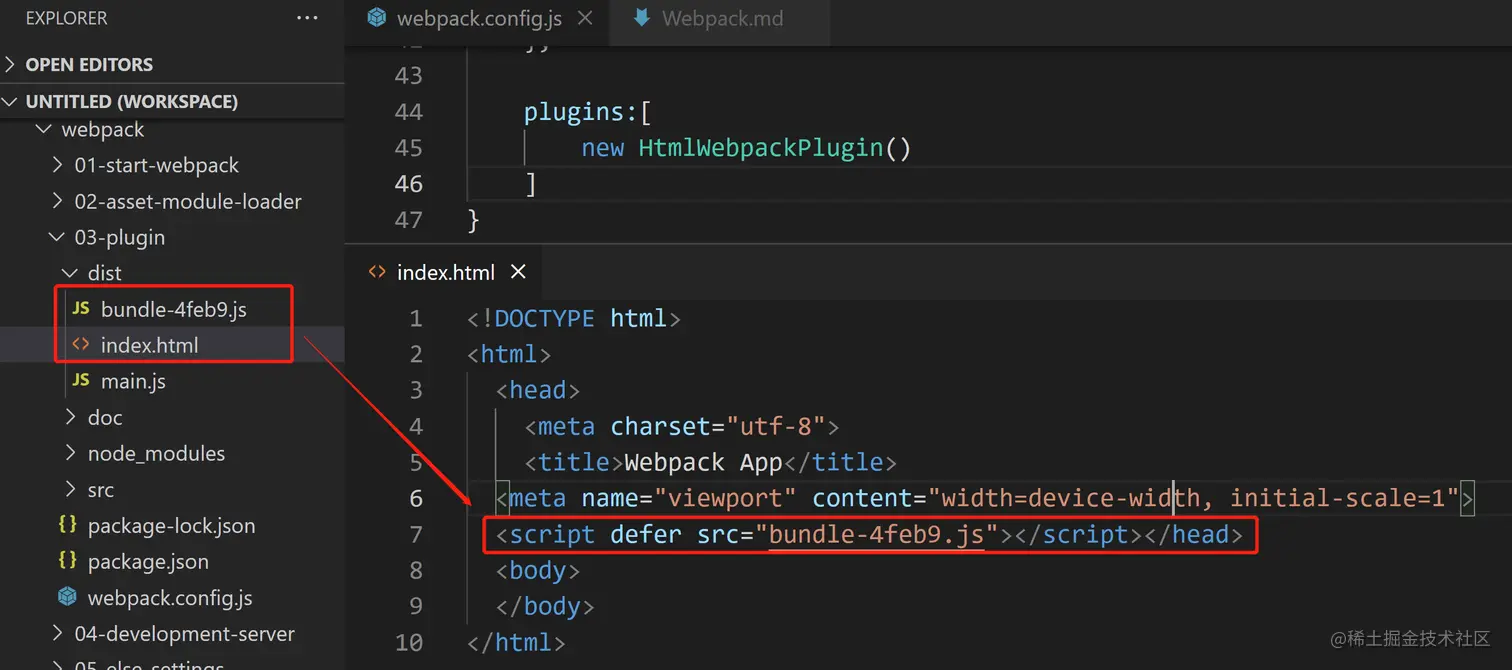Expand the 02-asset-module-loader folder
This screenshot has width=1512, height=670.
click(57, 201)
